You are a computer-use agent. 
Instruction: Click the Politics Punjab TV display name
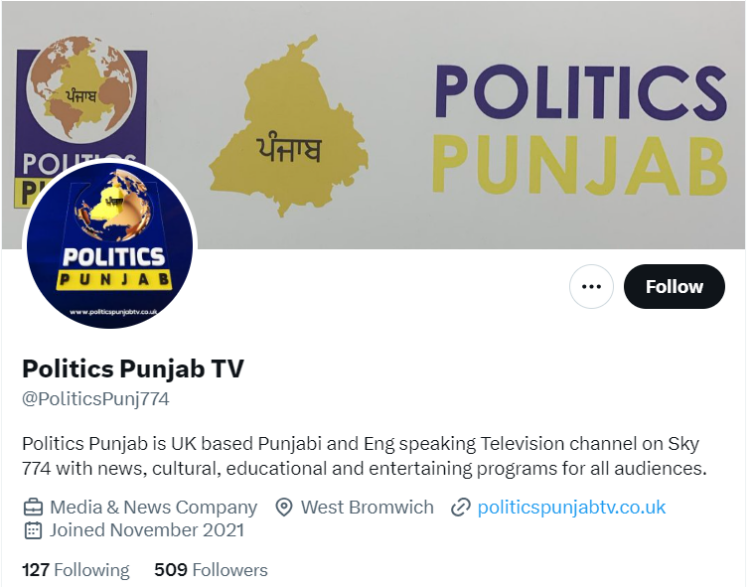point(133,369)
